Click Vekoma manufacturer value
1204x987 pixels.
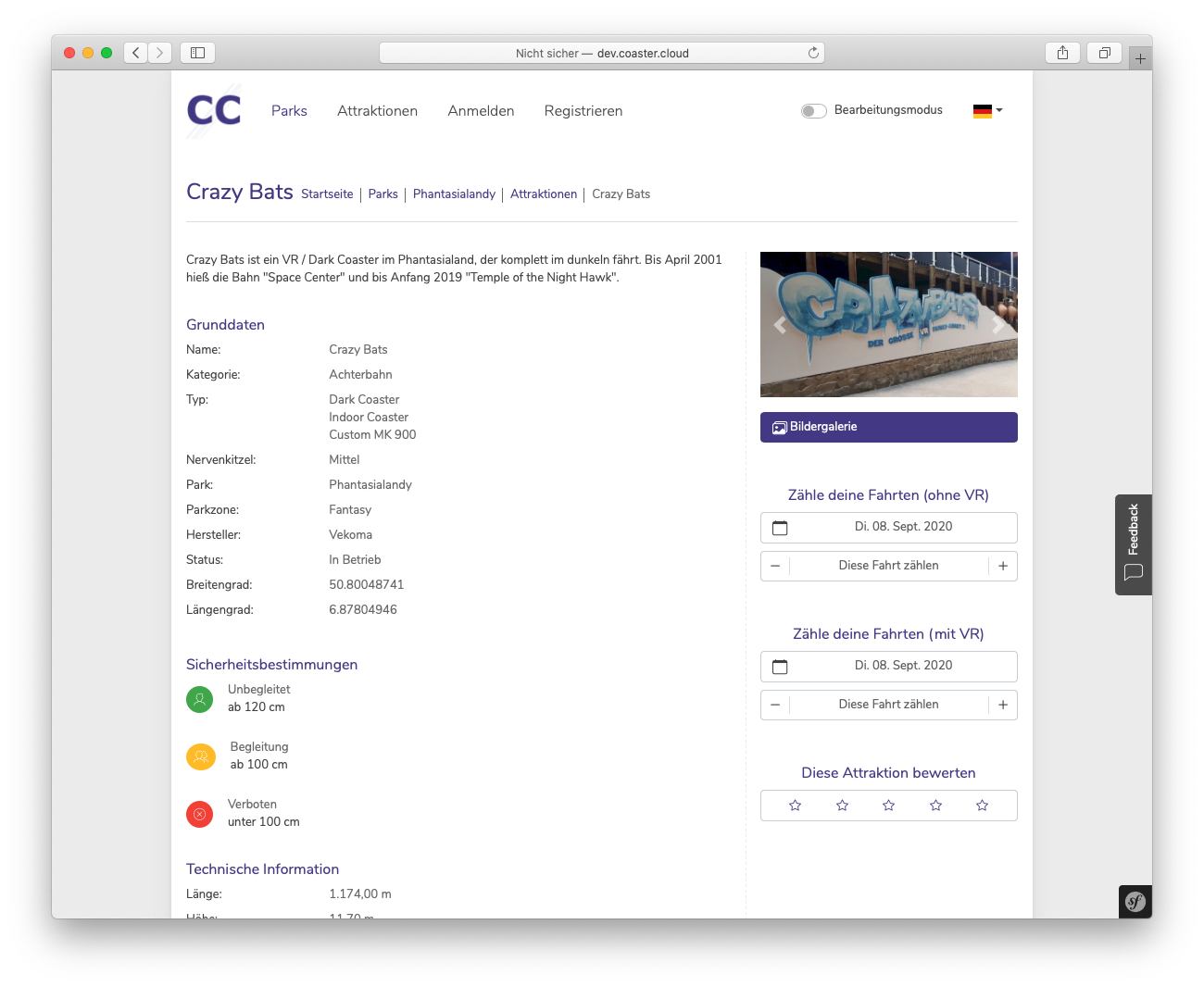(350, 535)
